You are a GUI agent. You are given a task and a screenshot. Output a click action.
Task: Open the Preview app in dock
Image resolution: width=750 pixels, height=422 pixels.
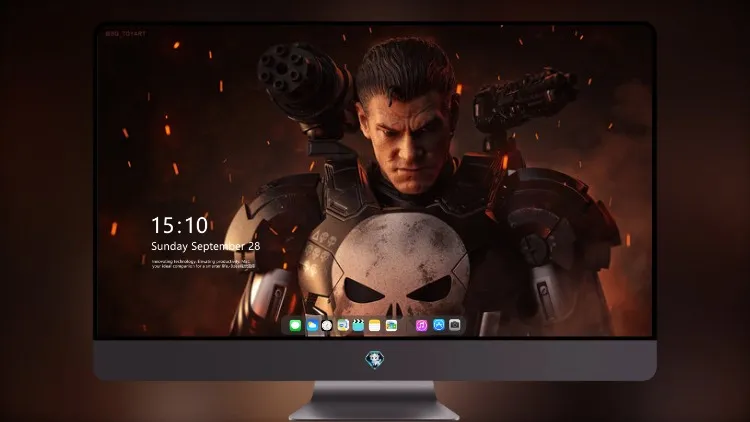pyautogui.click(x=343, y=326)
